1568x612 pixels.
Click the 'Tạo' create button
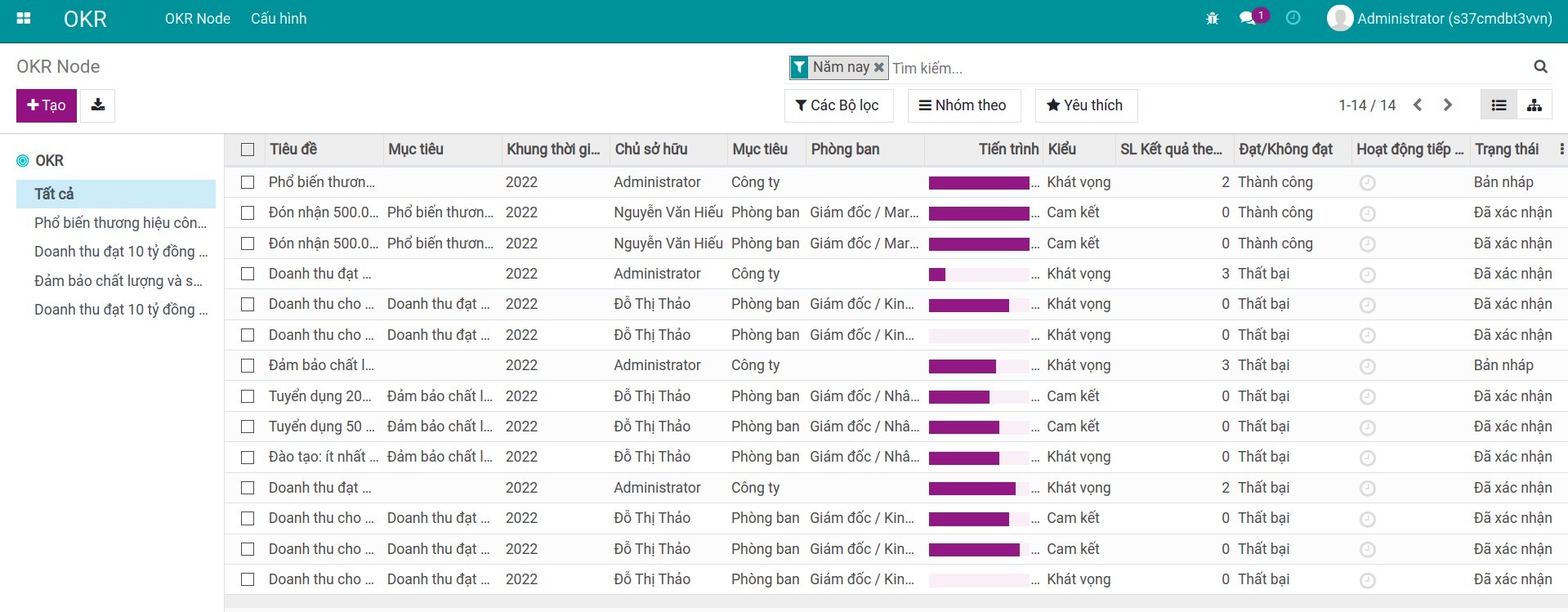47,105
